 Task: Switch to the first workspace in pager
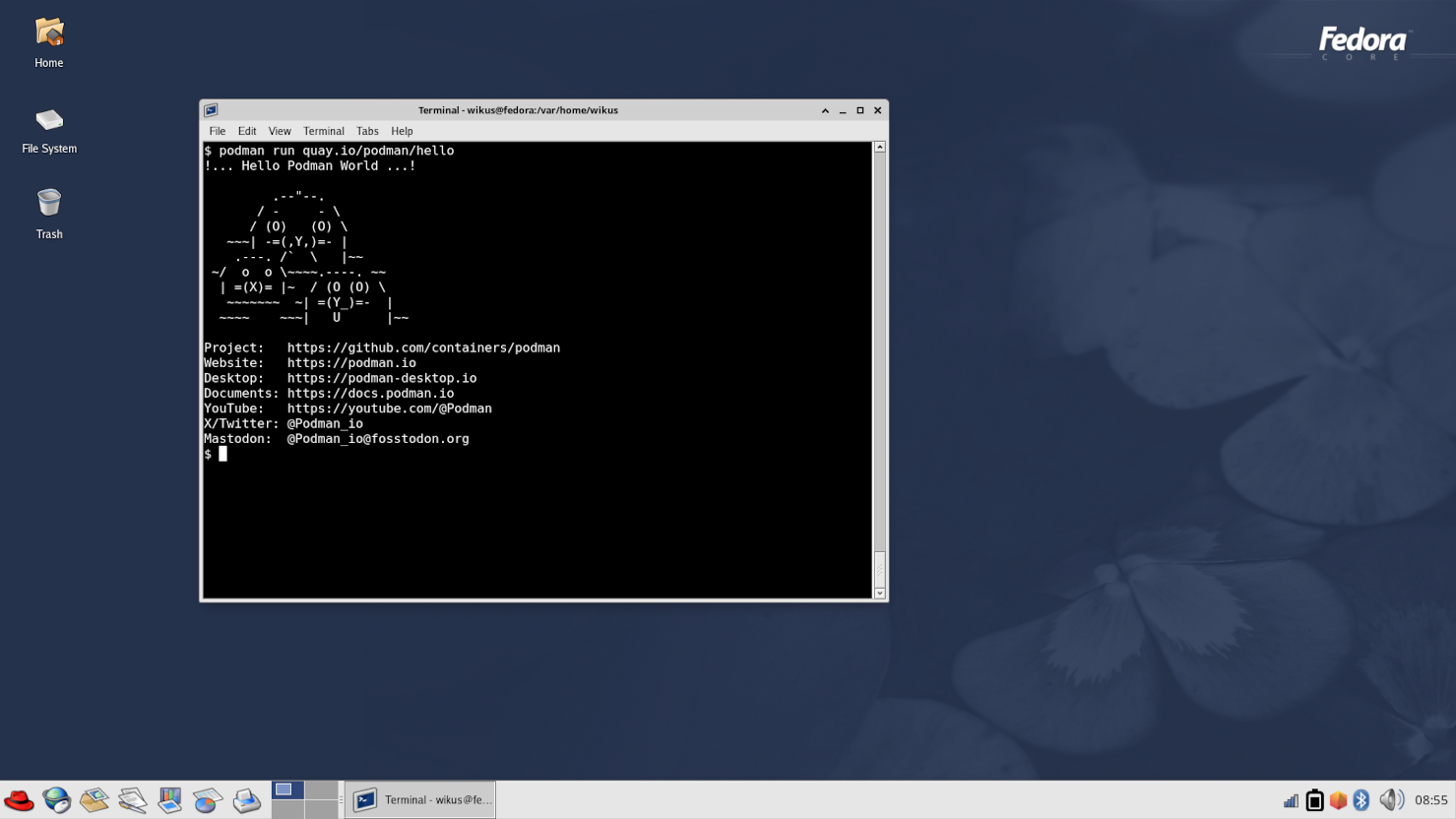pyautogui.click(x=287, y=790)
